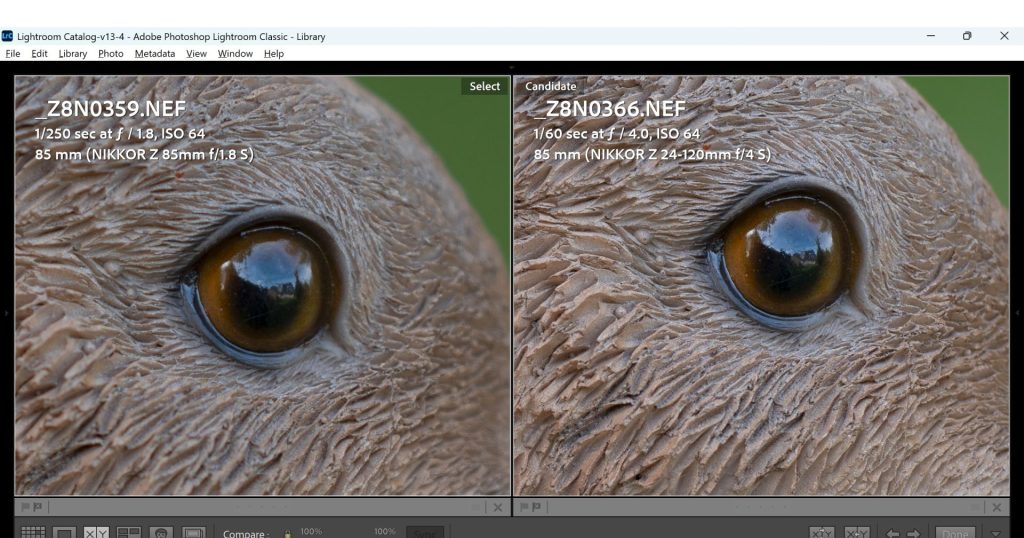Switch to Loupe view icon
The image size is (1024, 538).
[64, 533]
